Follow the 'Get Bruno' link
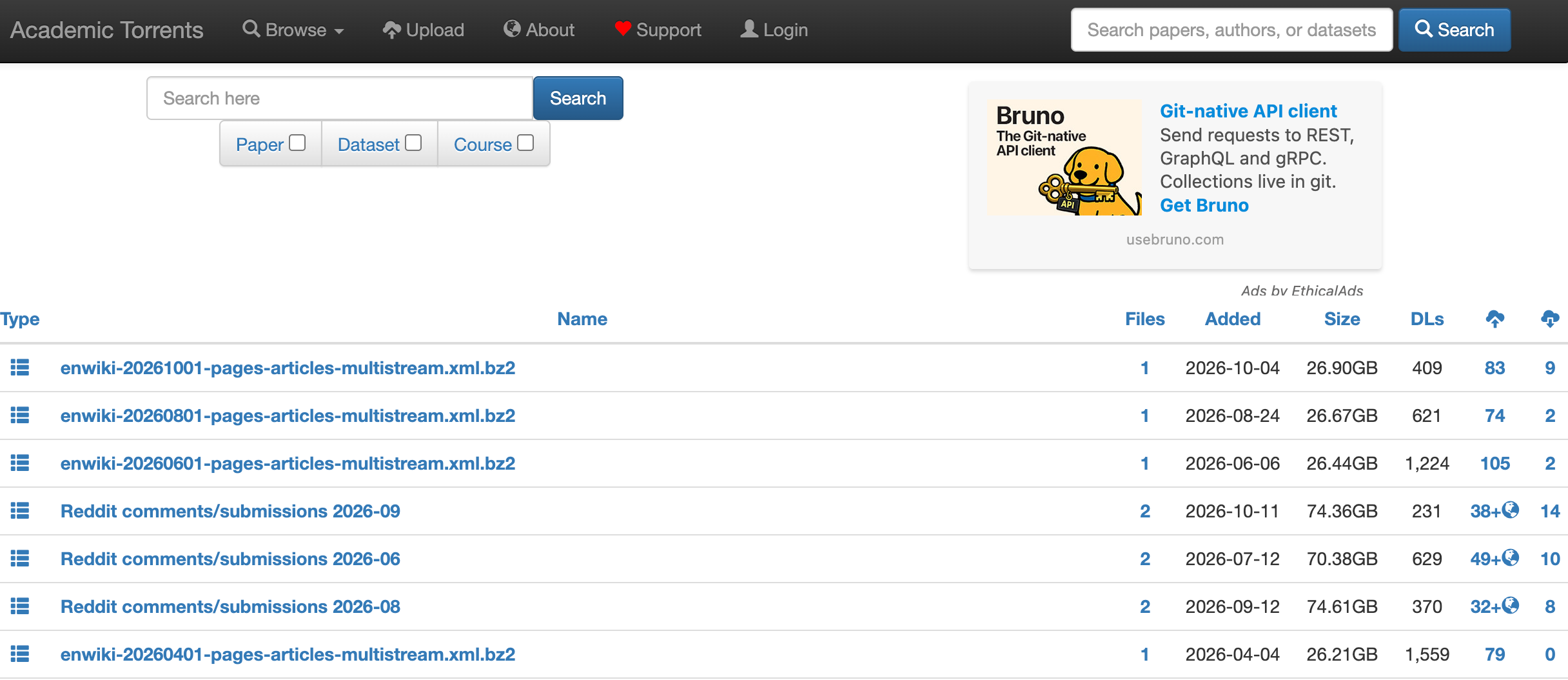This screenshot has height=680, width=1568. [x=1204, y=205]
